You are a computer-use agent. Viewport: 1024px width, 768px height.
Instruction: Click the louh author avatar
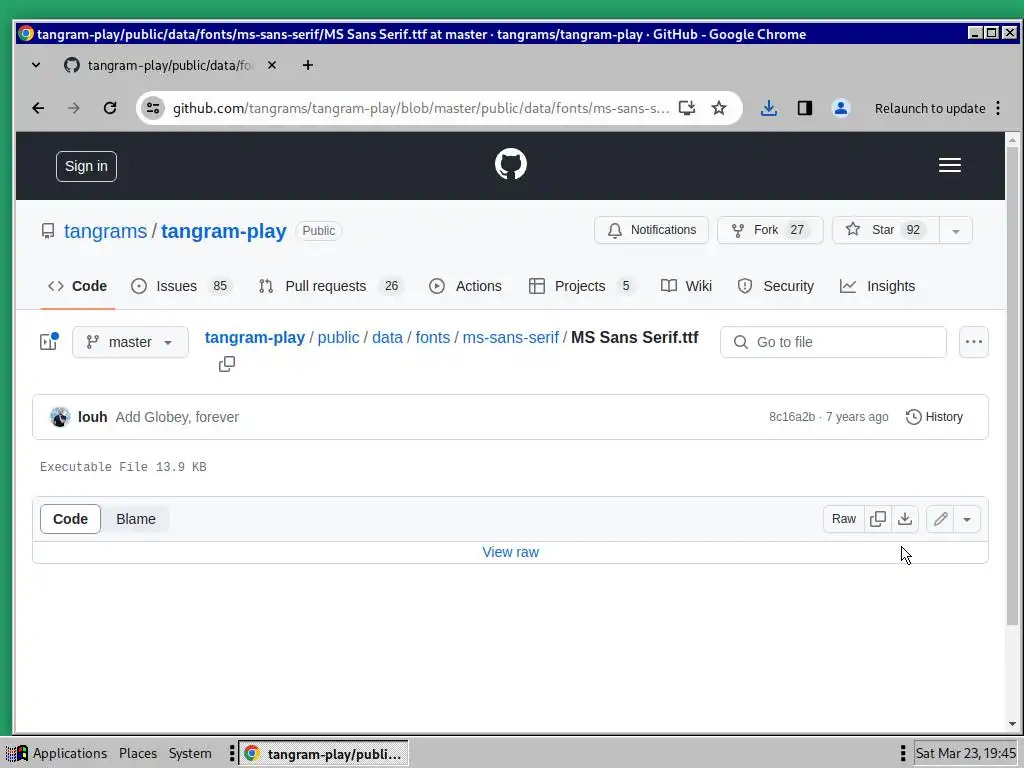[x=59, y=417]
